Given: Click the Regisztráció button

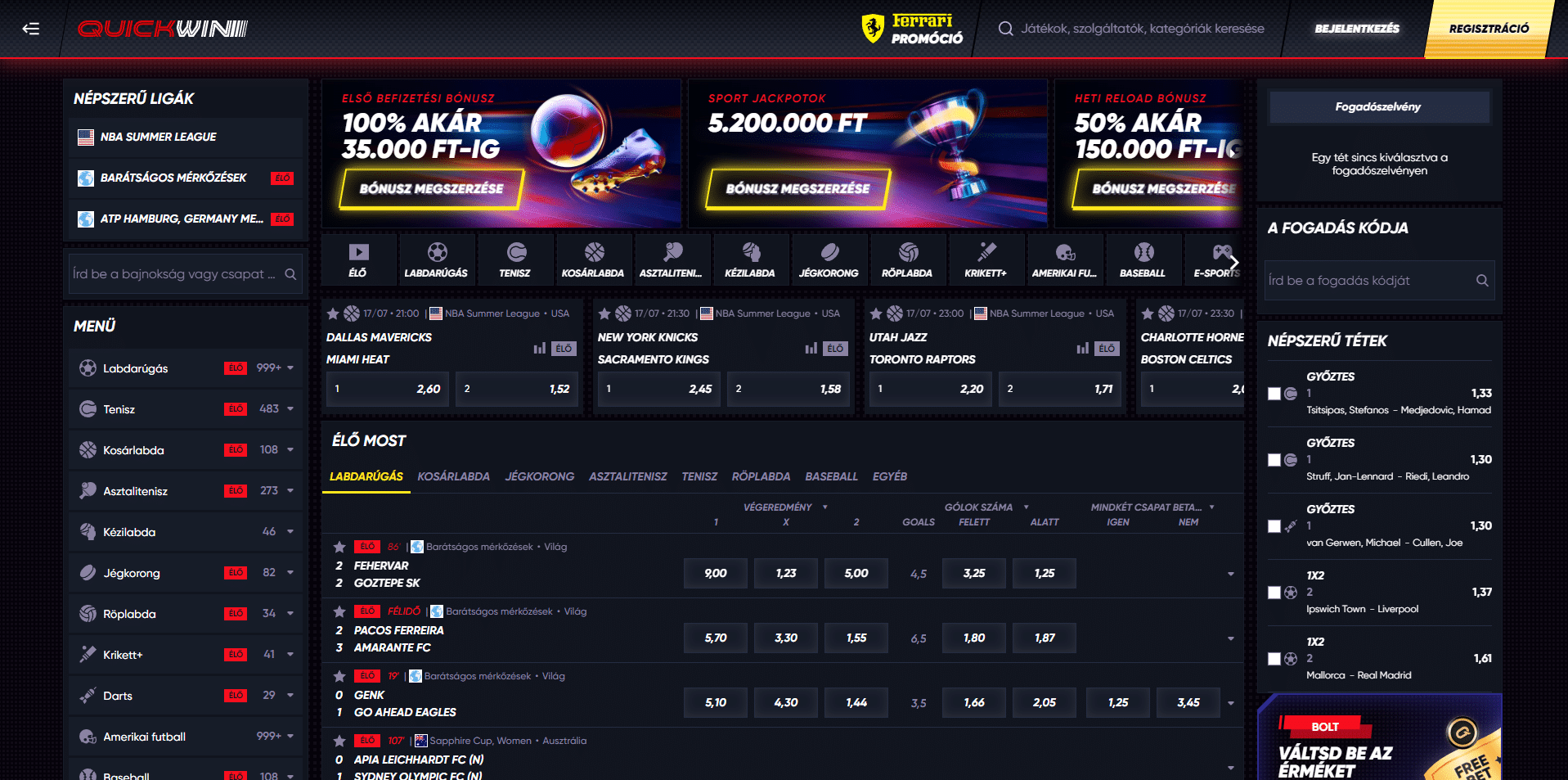Looking at the screenshot, I should pyautogui.click(x=1489, y=29).
